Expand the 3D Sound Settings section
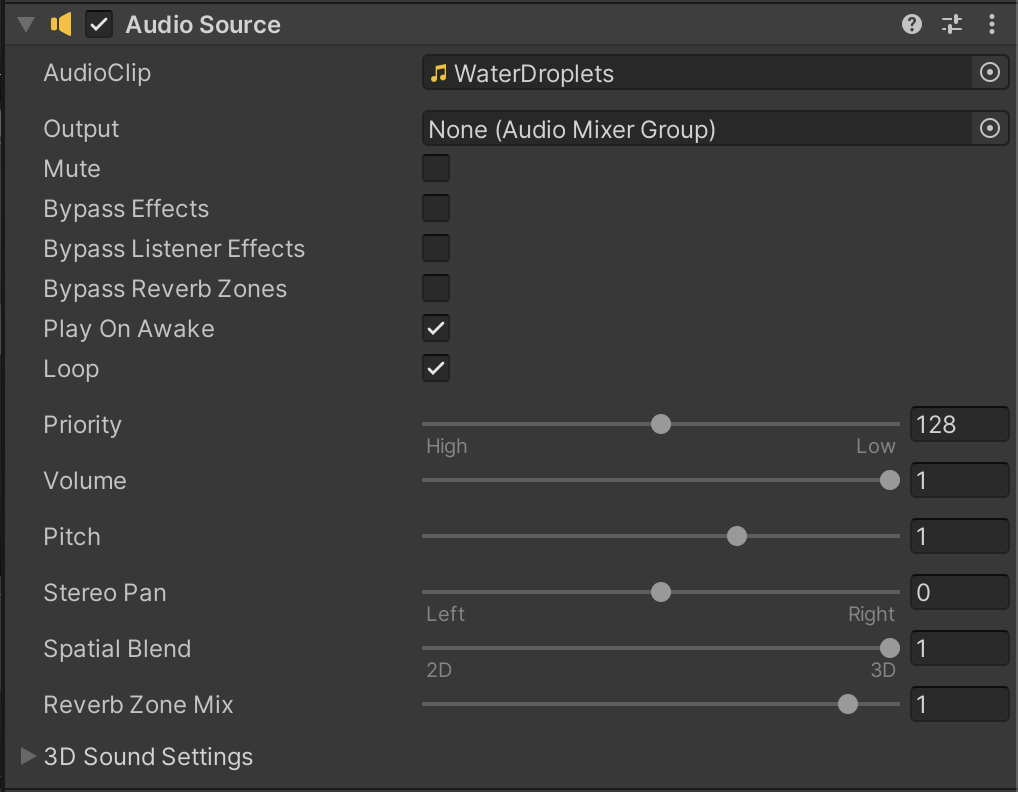Image resolution: width=1018 pixels, height=792 pixels. [x=28, y=756]
